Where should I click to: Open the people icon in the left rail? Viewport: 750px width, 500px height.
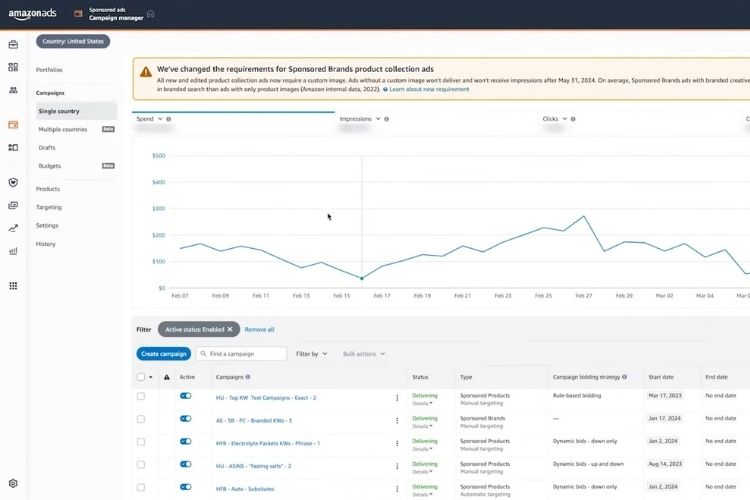(13, 90)
